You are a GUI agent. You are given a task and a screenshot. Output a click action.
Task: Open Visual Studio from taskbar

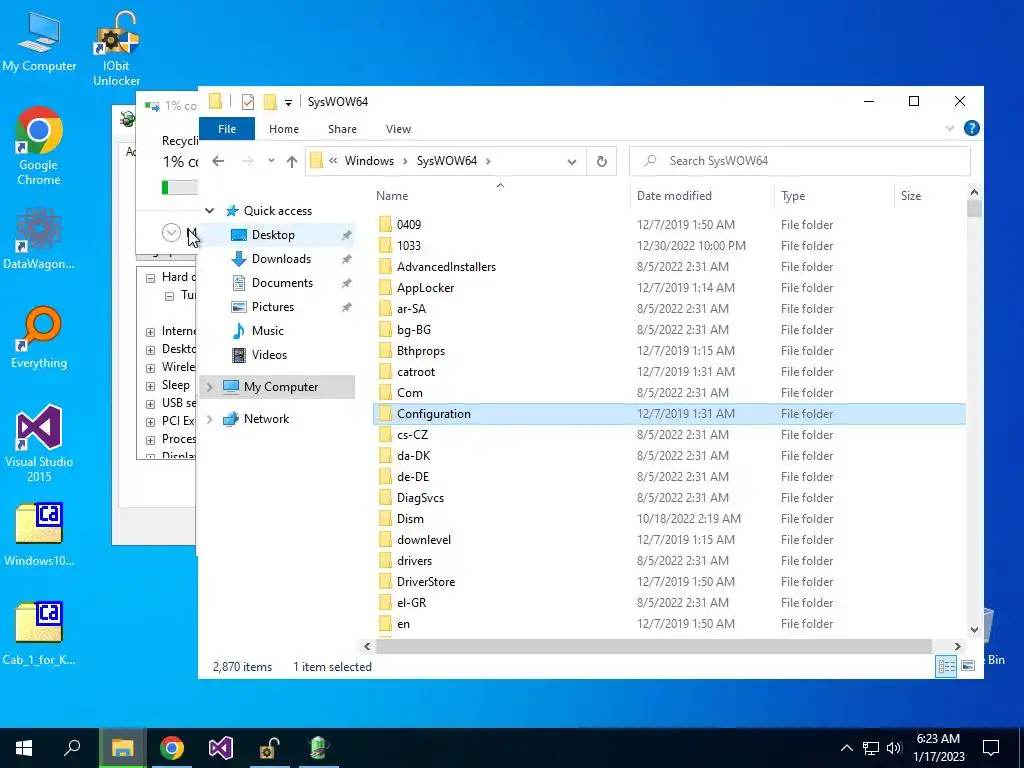221,748
